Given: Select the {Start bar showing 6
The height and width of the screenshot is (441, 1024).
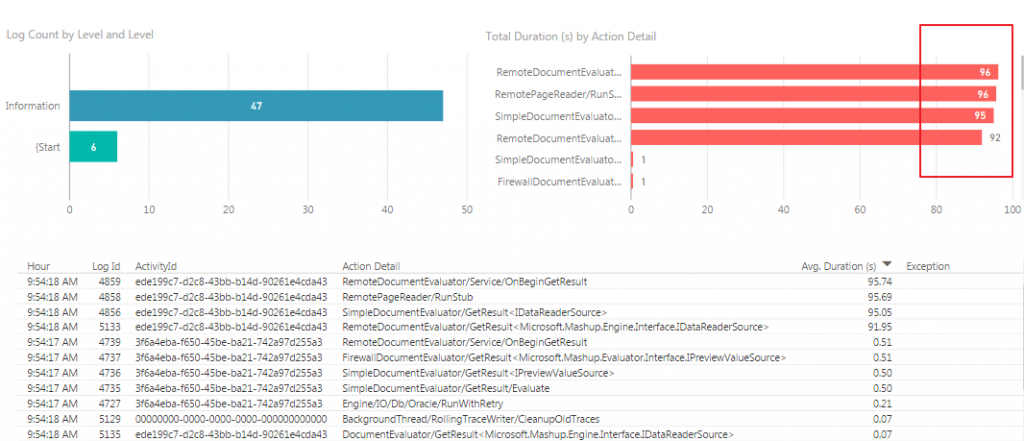Looking at the screenshot, I should [x=93, y=147].
